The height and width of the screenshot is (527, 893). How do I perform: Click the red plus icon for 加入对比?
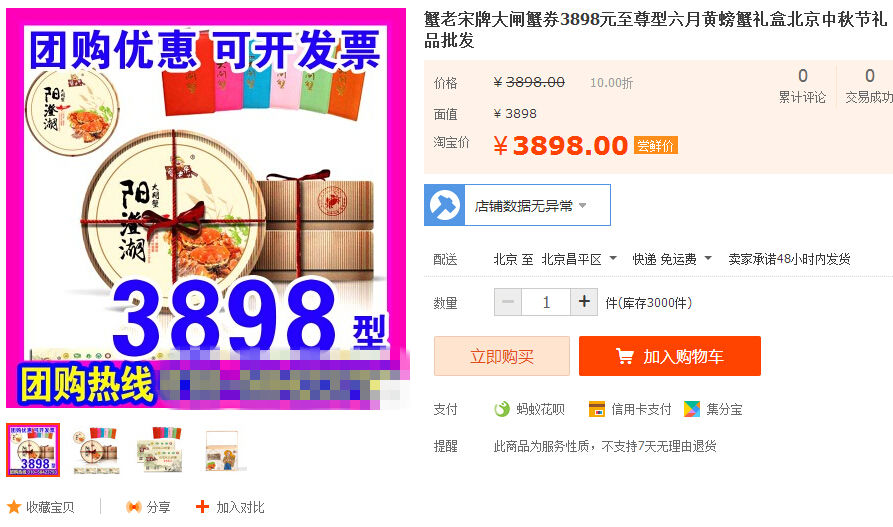click(202, 506)
